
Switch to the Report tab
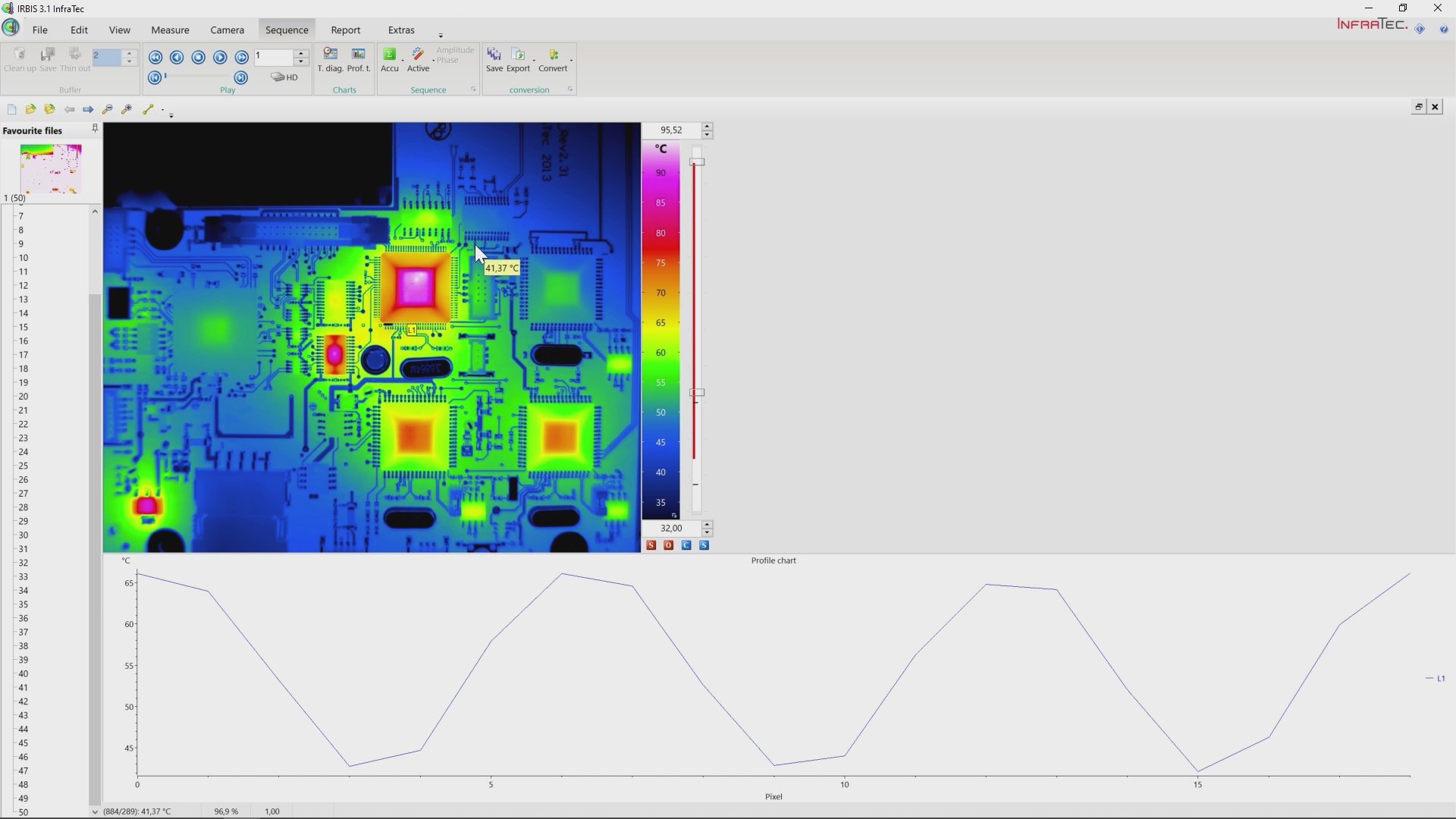345,30
